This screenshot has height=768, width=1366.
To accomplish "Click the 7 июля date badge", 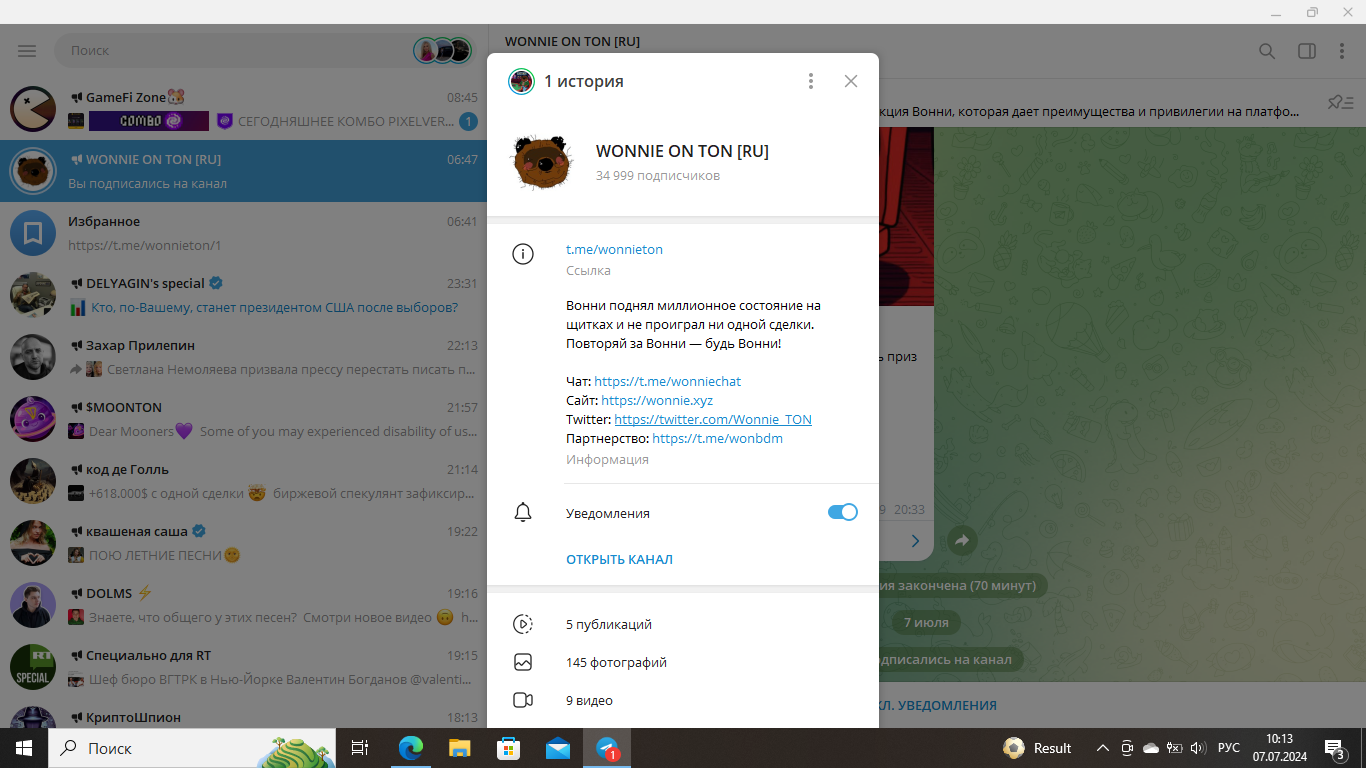I will tap(926, 622).
